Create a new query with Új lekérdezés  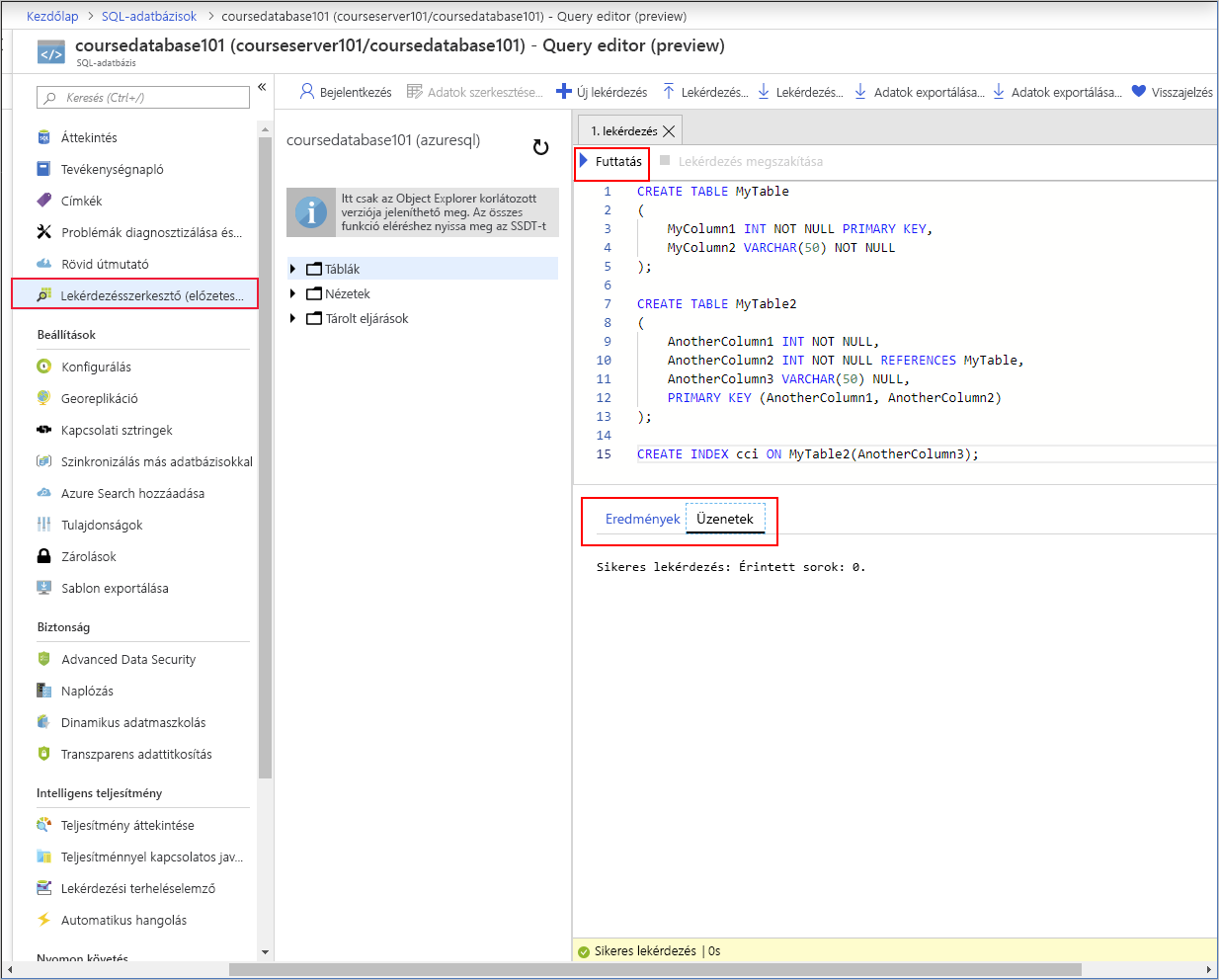tap(602, 92)
